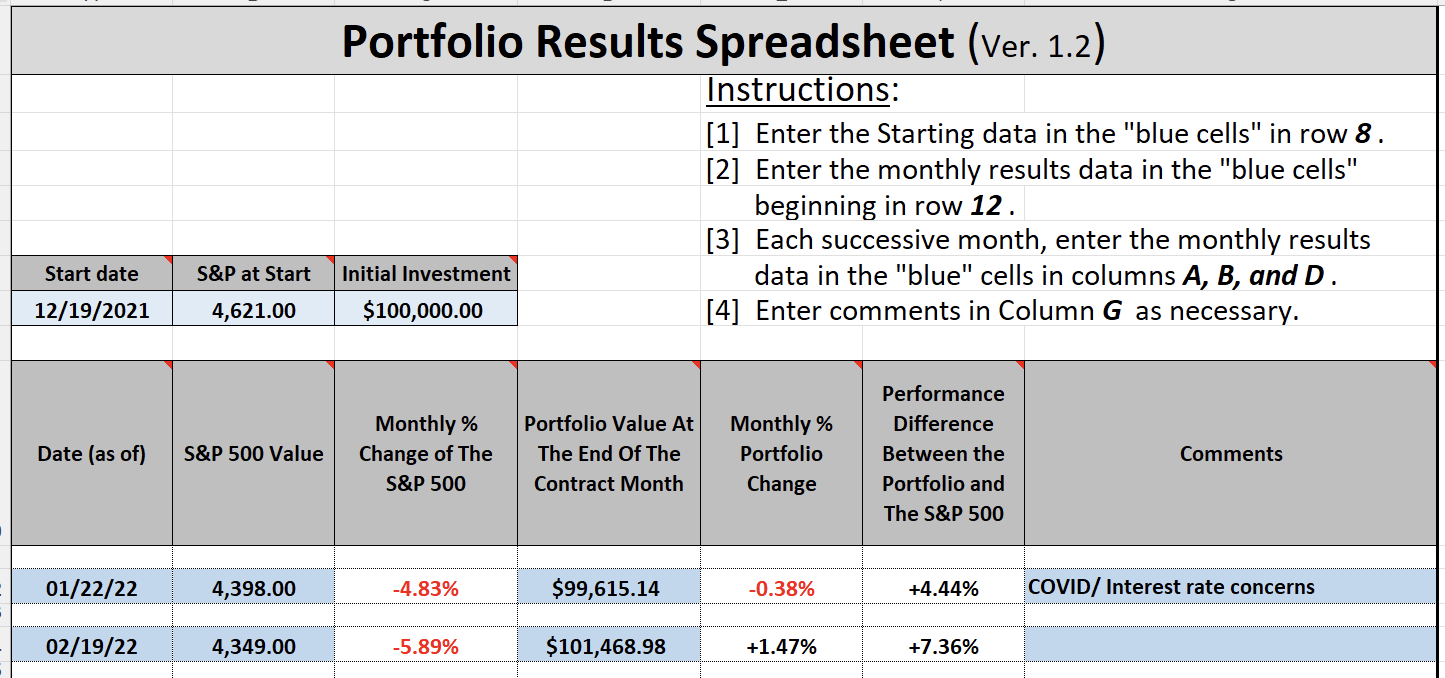Click the $99,615.14 portfolio value cell
Viewport: 1445px width, 678px height.
(x=608, y=588)
